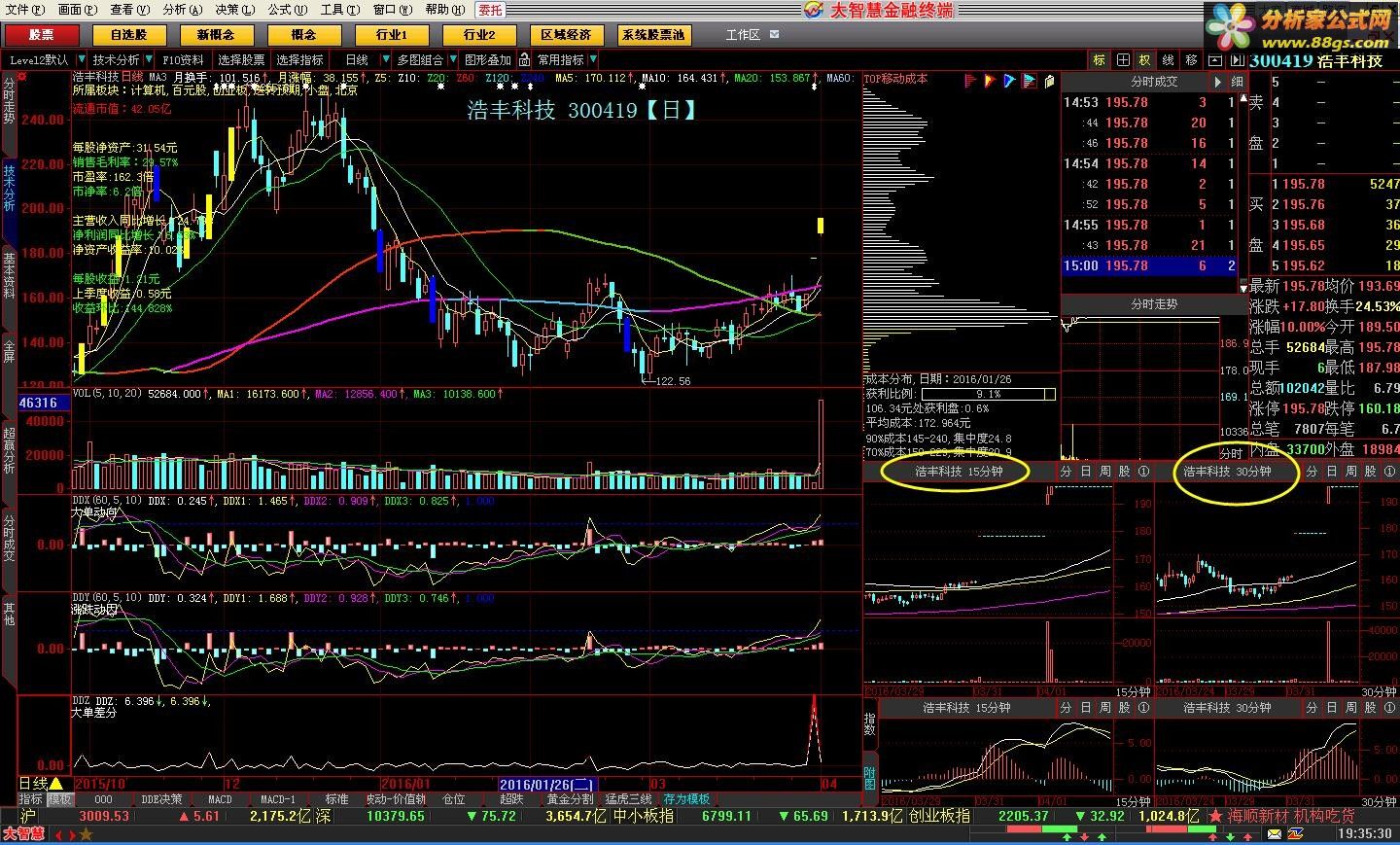
Task: Click 选择股票 toolbar item
Action: [x=241, y=60]
